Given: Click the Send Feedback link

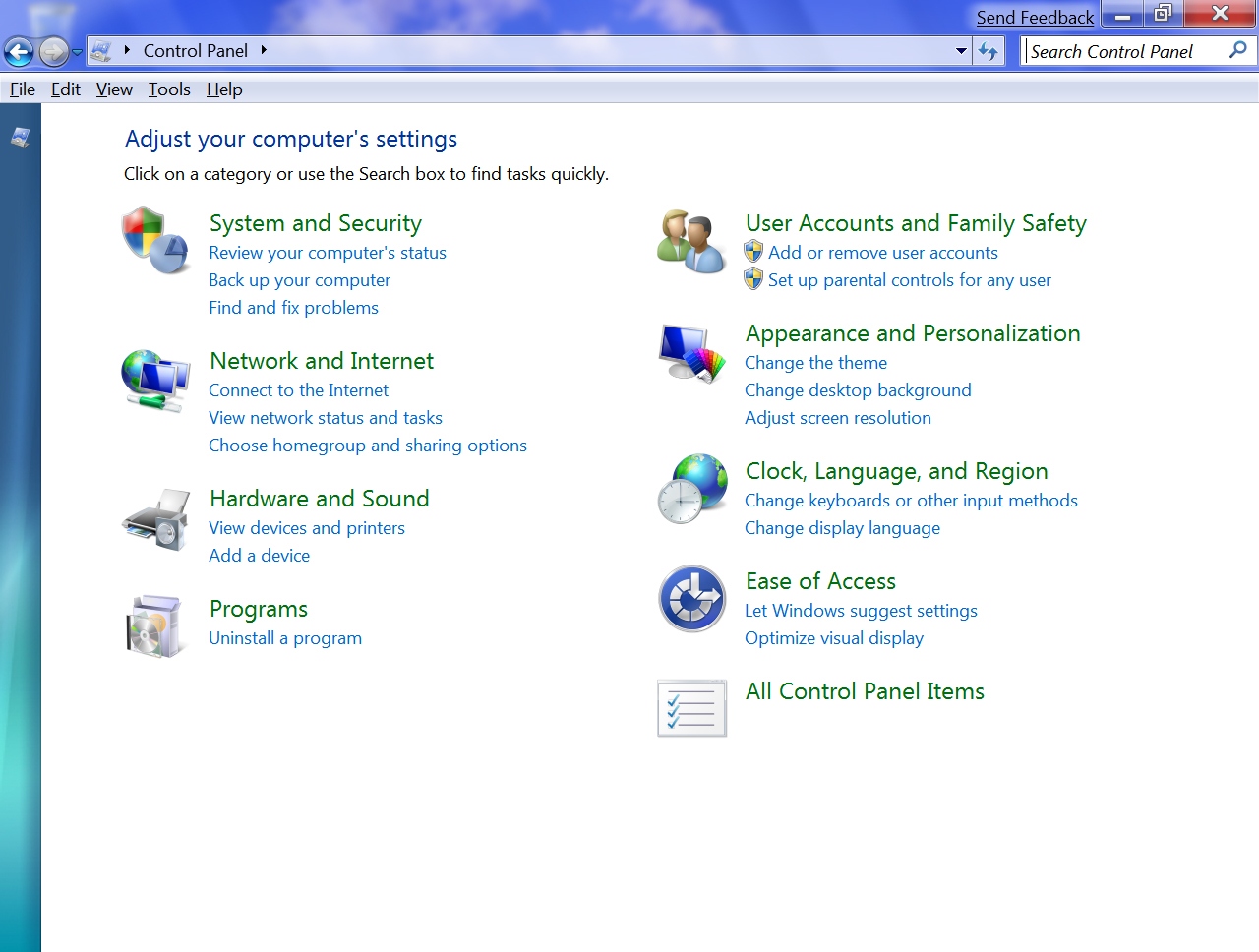Looking at the screenshot, I should [1035, 18].
